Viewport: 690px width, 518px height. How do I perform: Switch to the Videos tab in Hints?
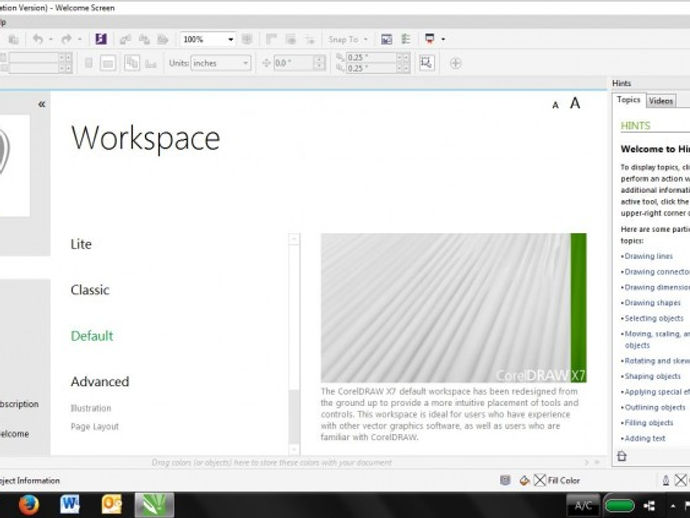(x=661, y=101)
